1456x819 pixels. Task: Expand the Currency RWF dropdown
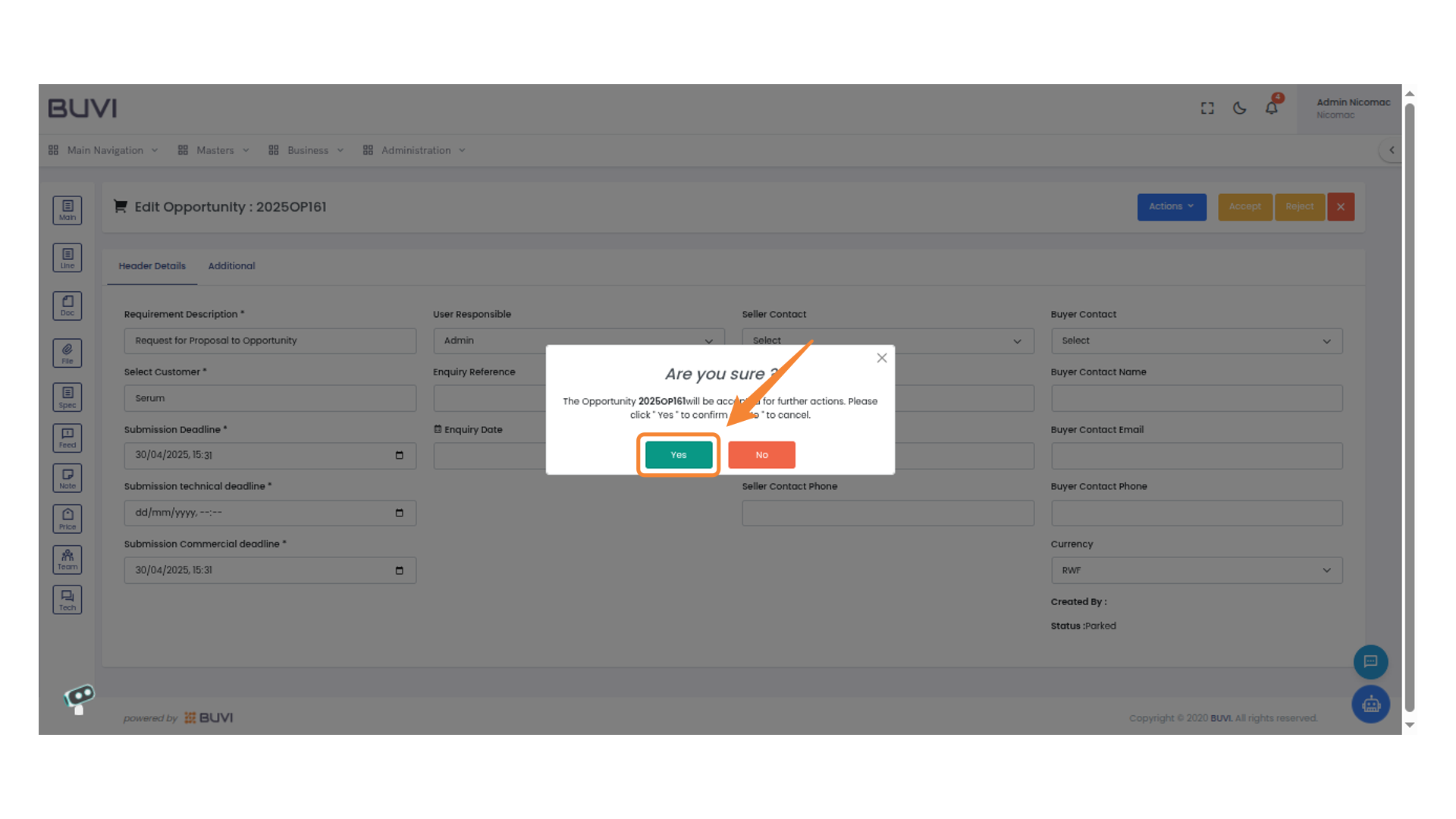point(1196,570)
